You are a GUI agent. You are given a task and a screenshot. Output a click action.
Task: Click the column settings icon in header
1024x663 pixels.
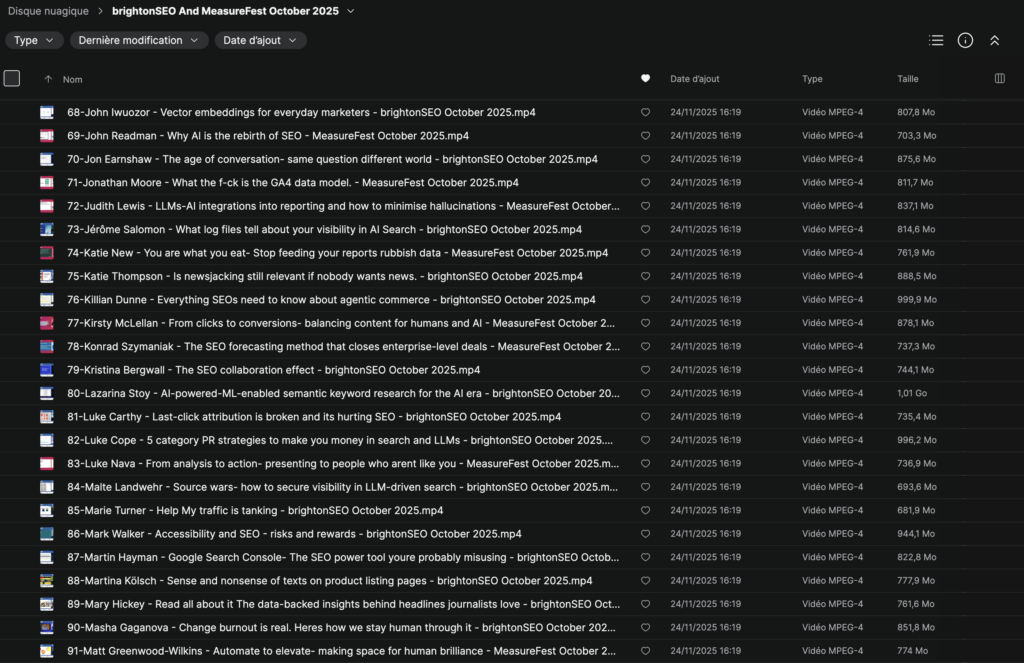pos(999,79)
